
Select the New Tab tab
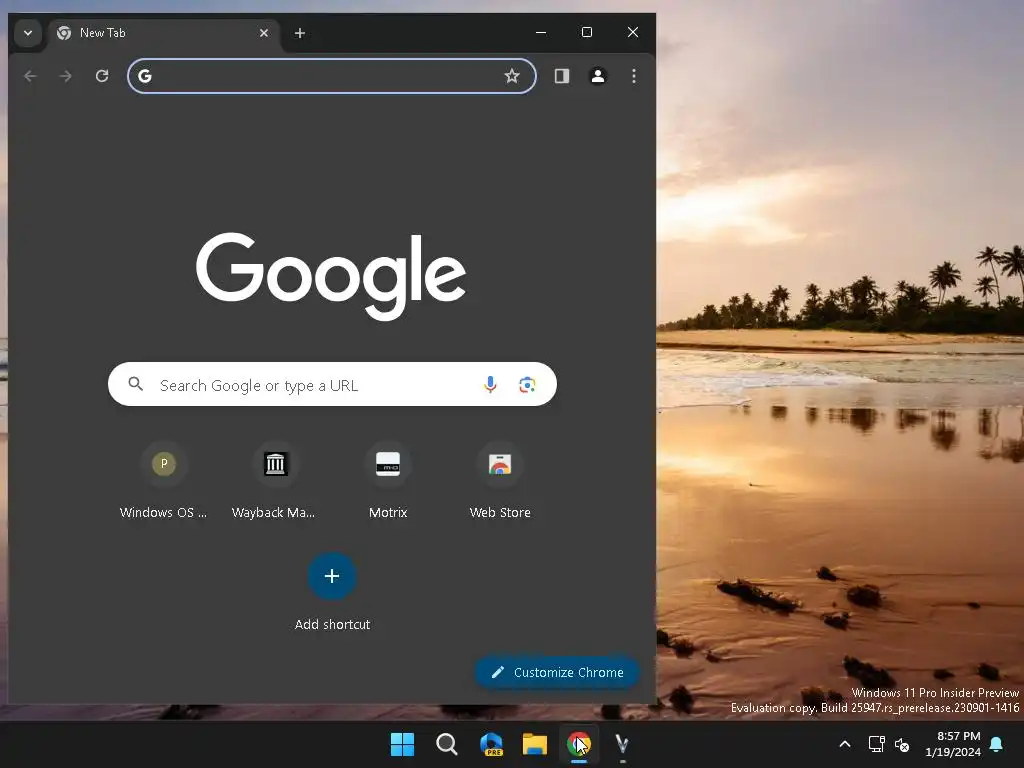click(x=163, y=33)
